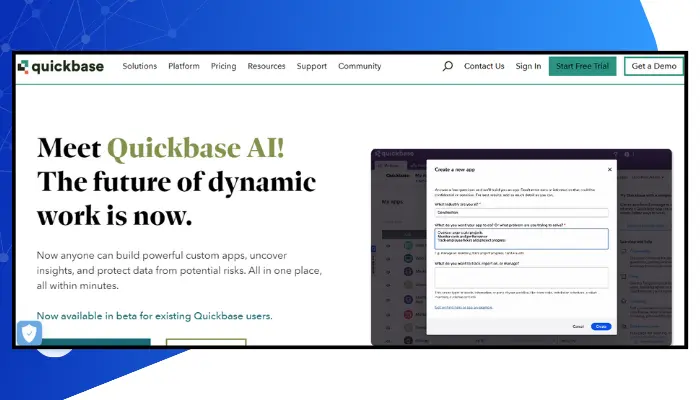Open the Solutions menu

[140, 66]
